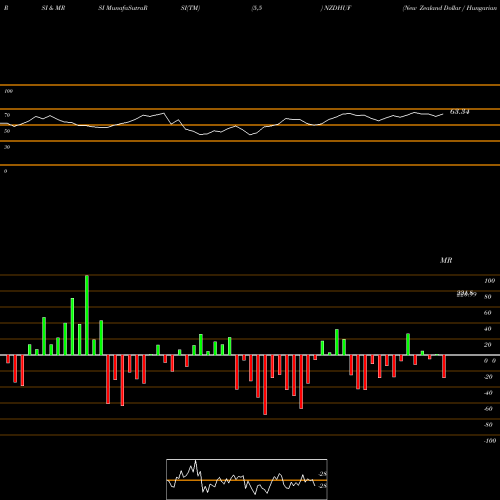Screen dimensions: 500x500
Task: Select the tallest green MR histogram bar
Action: pyautogui.click(x=87, y=315)
